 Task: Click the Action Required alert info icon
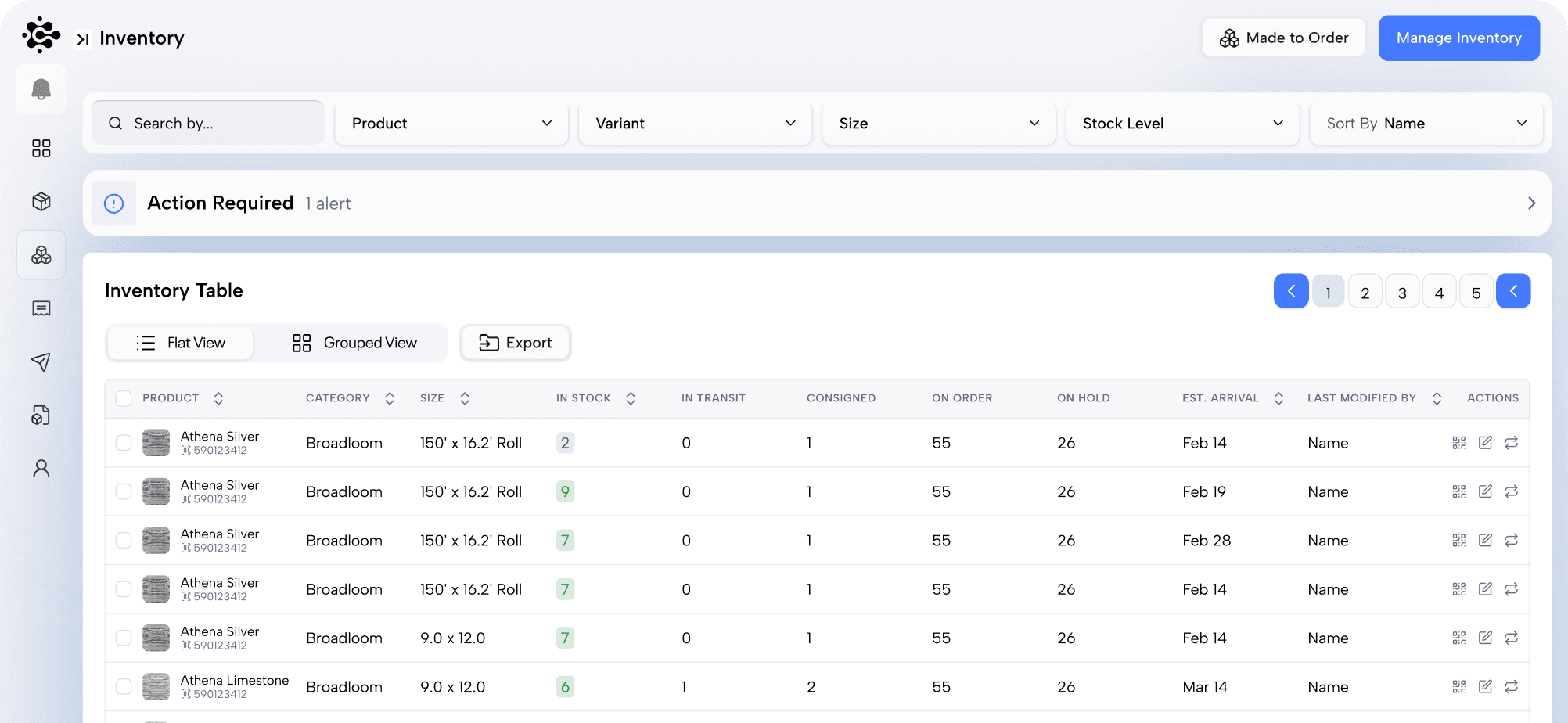click(x=114, y=203)
